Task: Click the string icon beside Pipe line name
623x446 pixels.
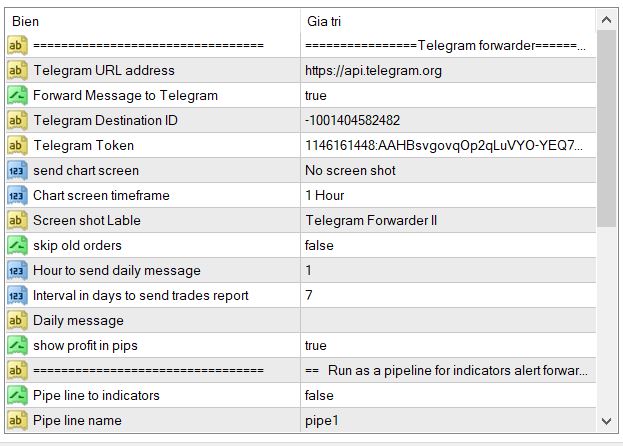Action: coord(17,421)
